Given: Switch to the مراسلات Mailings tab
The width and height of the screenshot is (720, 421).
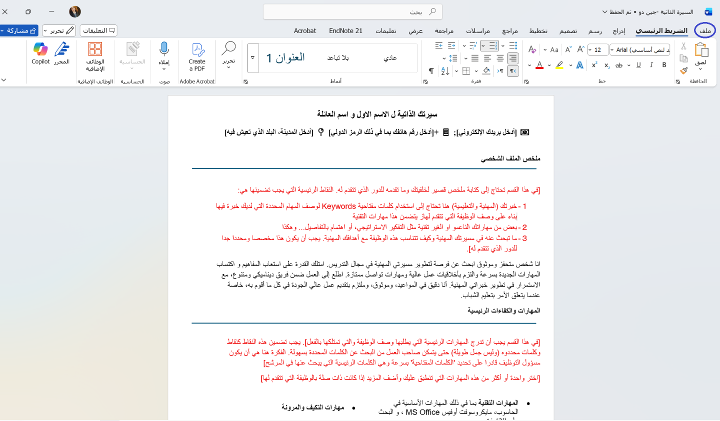Looking at the screenshot, I should click(478, 31).
